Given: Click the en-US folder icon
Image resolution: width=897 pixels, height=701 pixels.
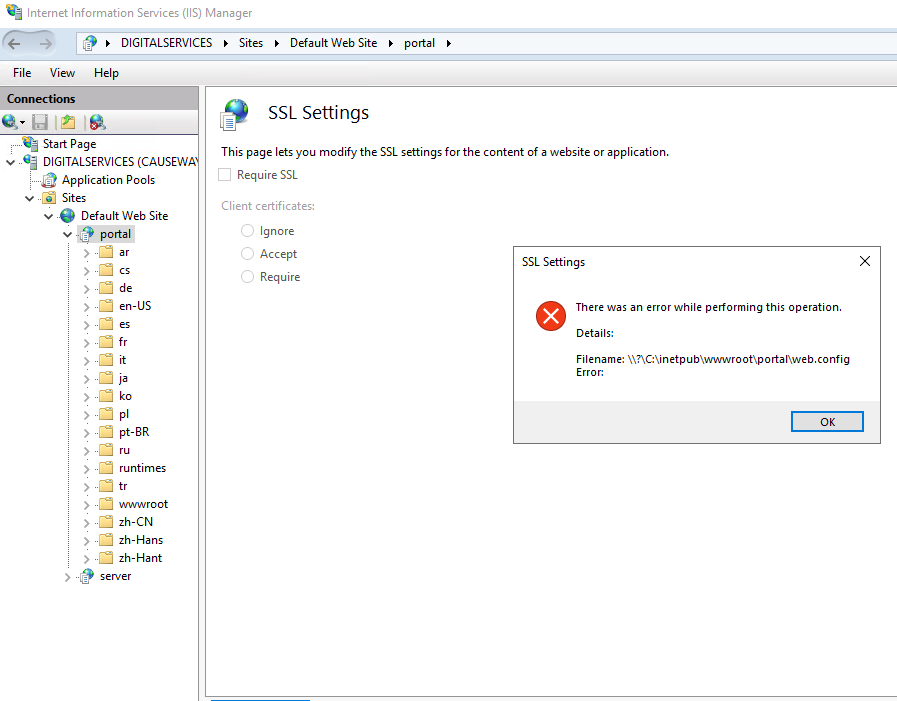Looking at the screenshot, I should (106, 306).
